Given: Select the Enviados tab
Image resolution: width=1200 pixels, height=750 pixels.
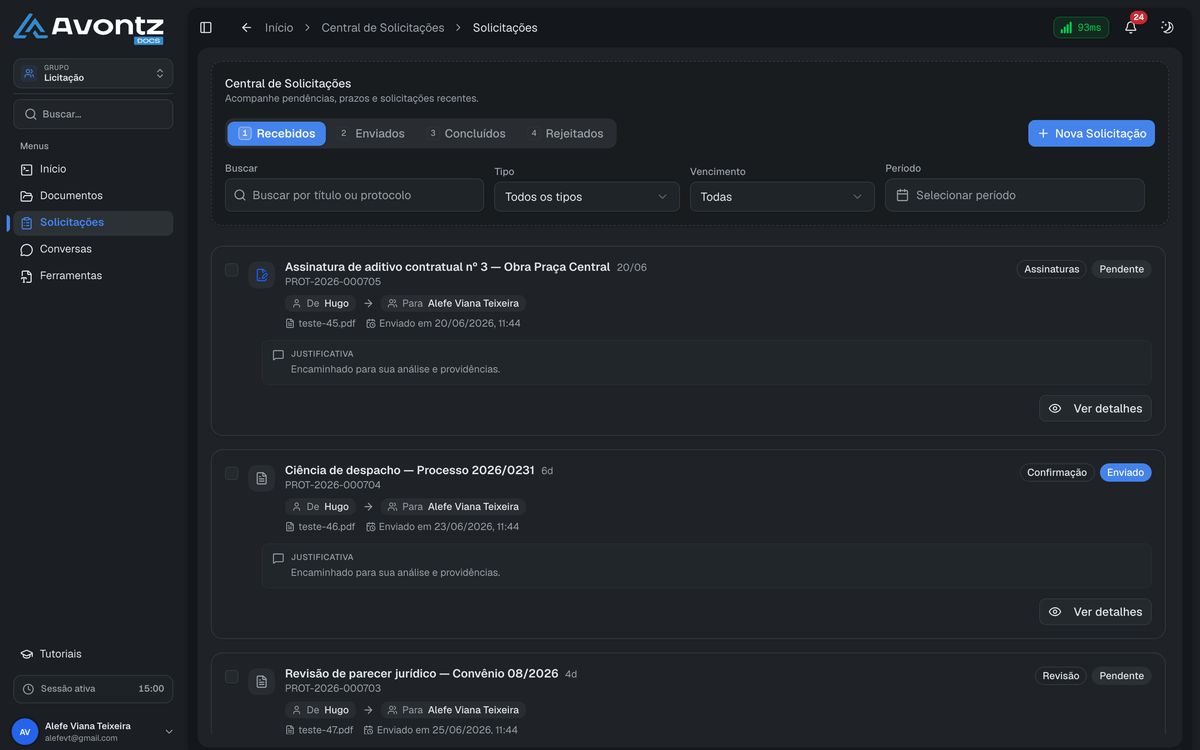Looking at the screenshot, I should [372, 133].
